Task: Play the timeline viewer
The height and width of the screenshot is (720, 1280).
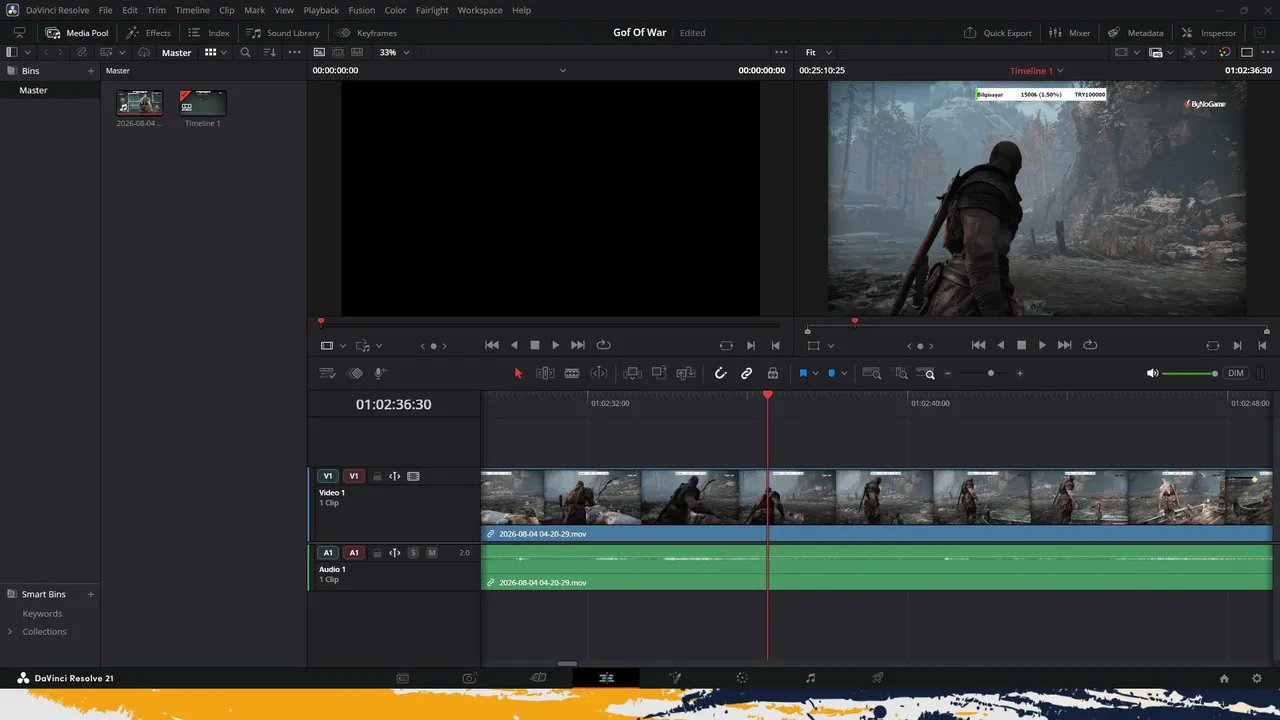Action: point(1042,345)
